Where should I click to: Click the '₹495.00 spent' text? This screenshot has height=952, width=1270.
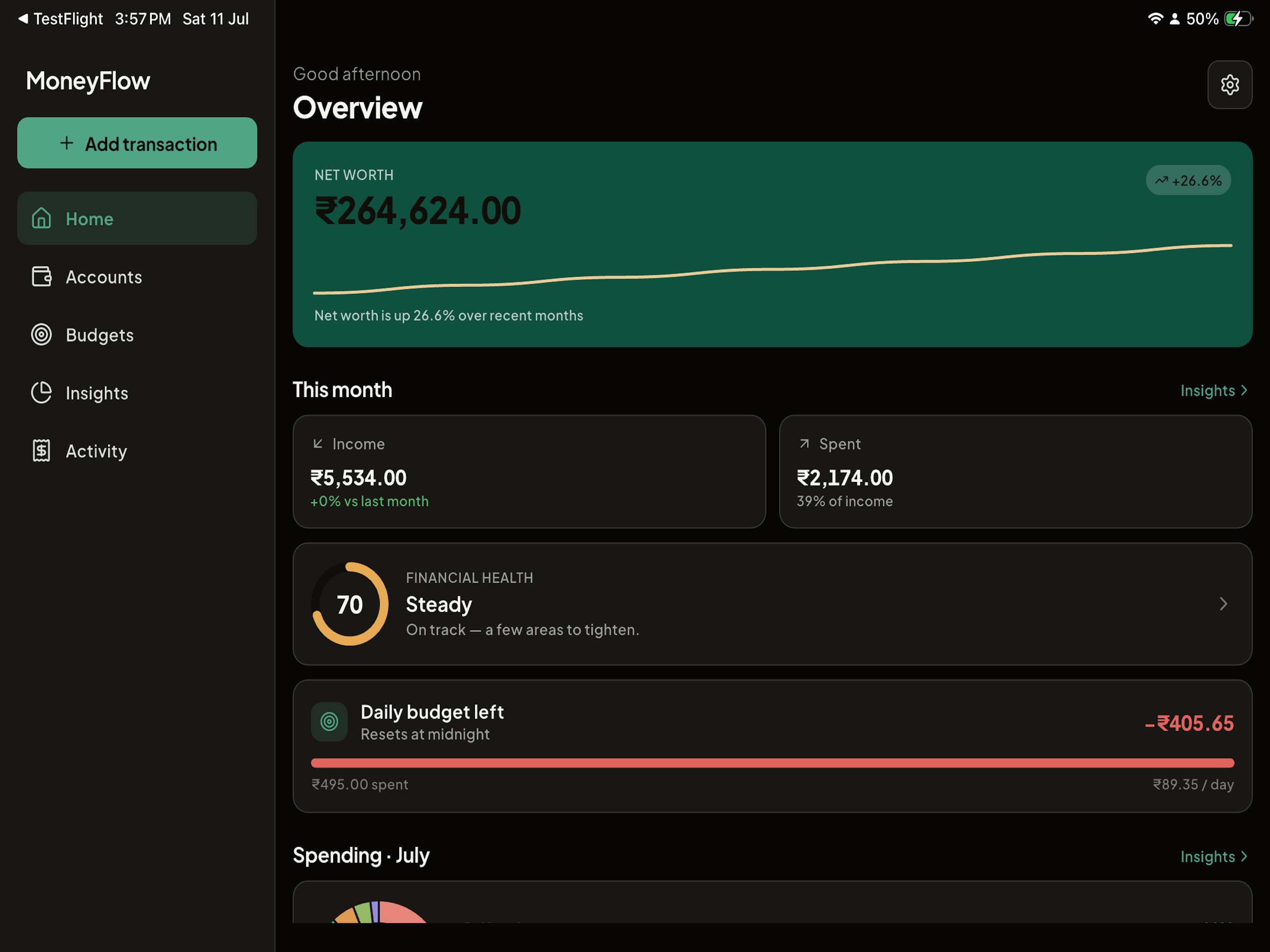coord(360,785)
